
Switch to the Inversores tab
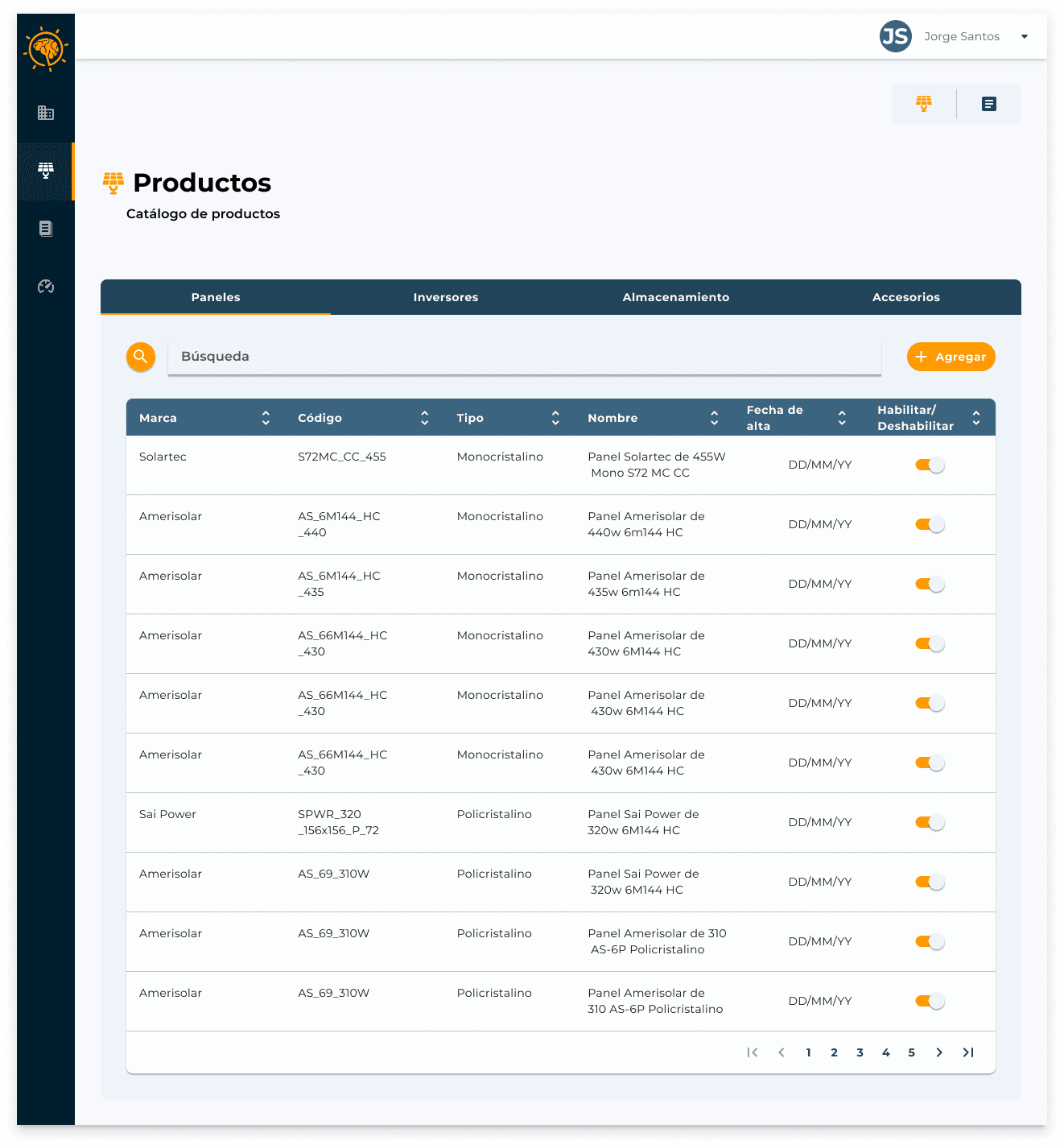tap(446, 297)
